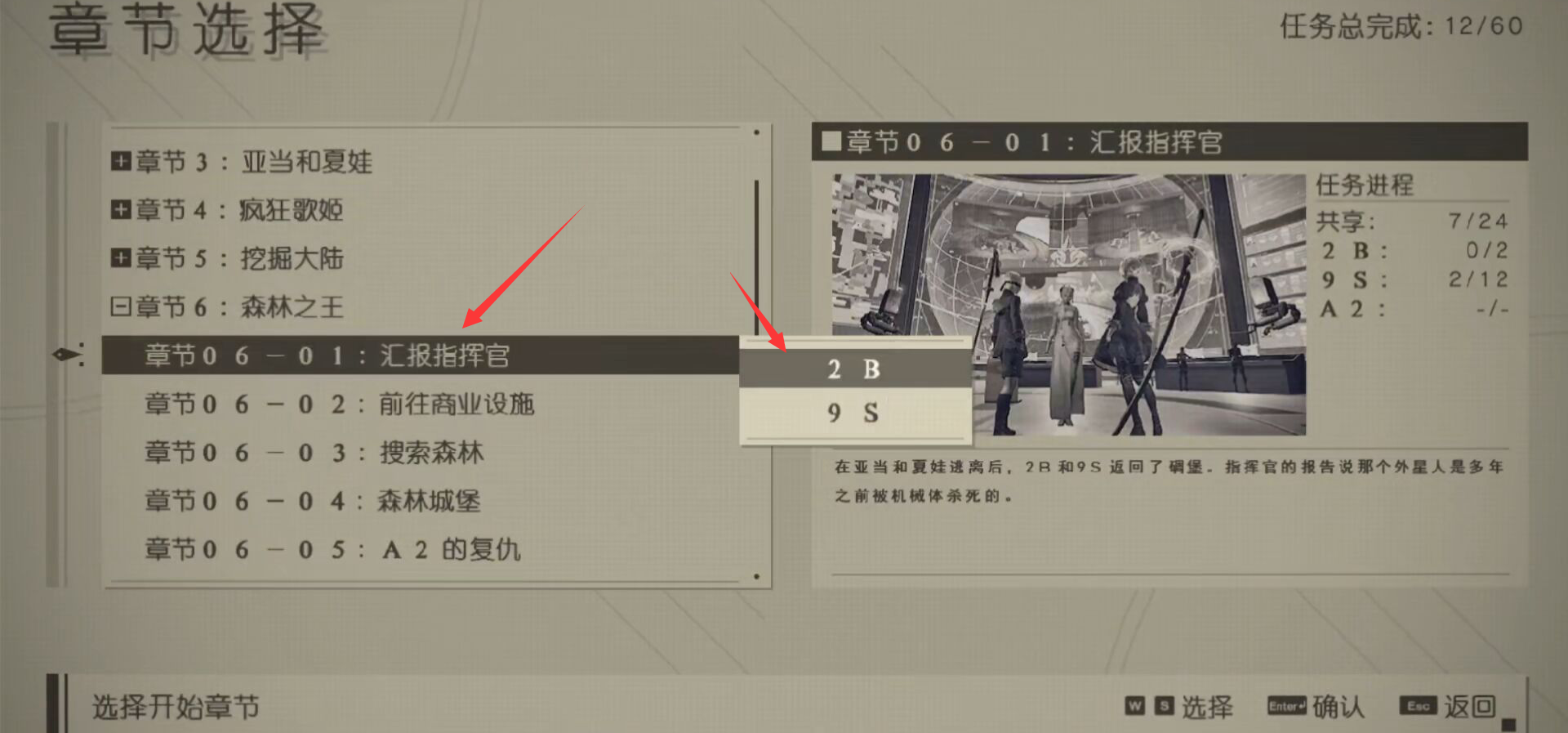This screenshot has width=1568, height=733.
Task: Select 章节06-01：汇报指挥官
Action: 421,355
